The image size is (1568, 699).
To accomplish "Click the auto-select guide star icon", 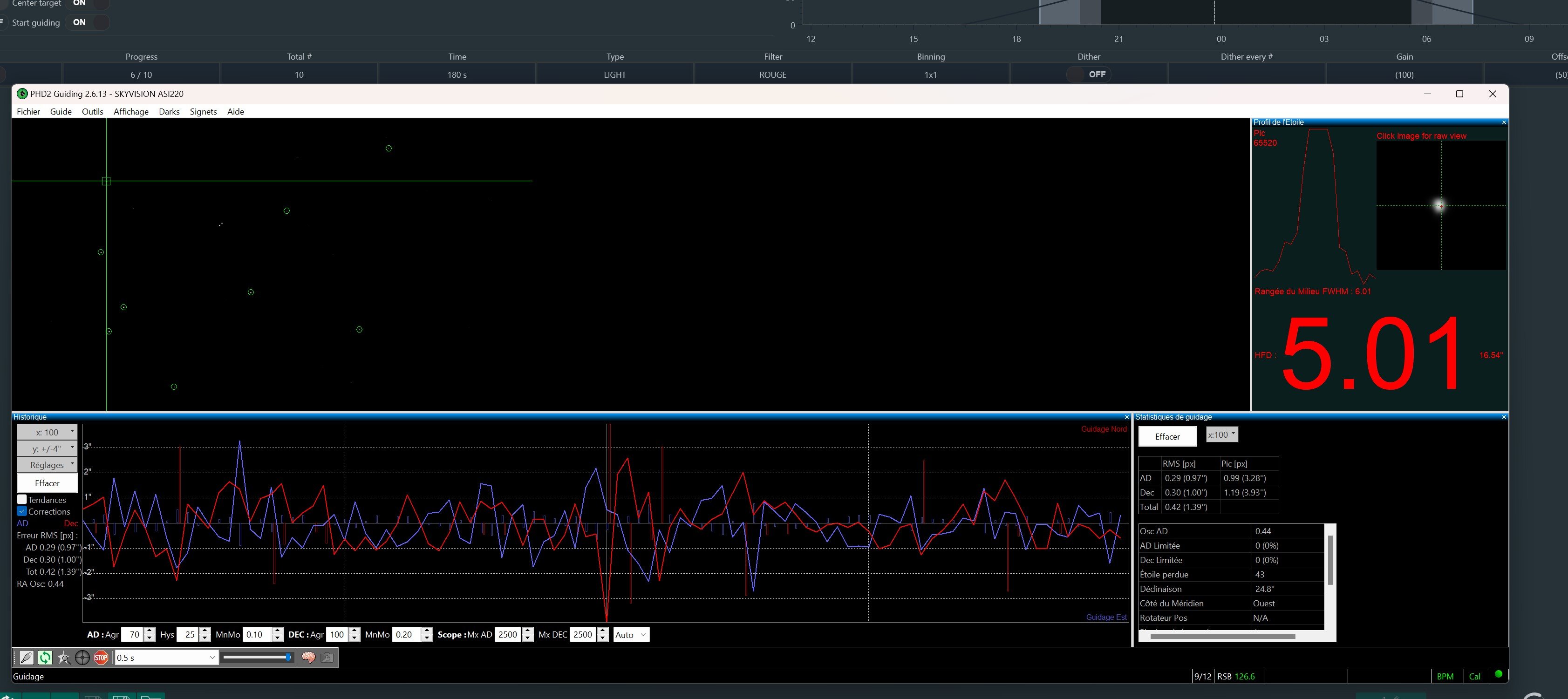I will [x=63, y=657].
